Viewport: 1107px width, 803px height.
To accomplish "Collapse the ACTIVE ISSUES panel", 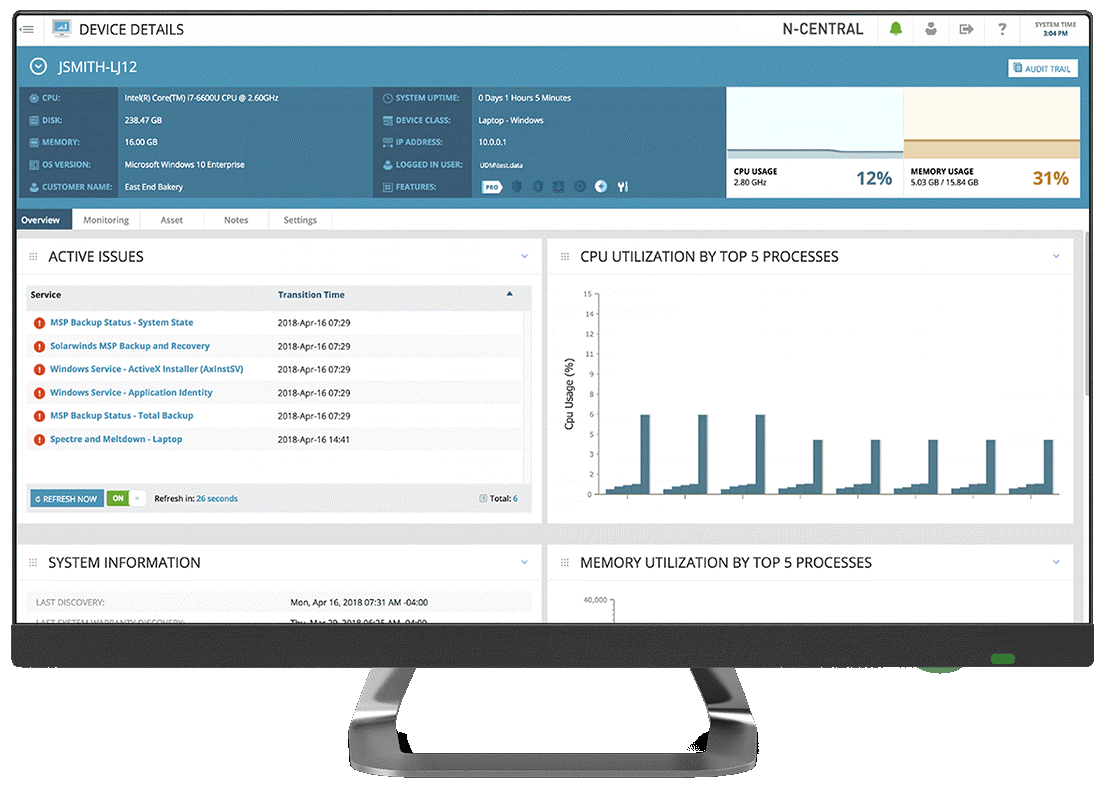I will [525, 256].
